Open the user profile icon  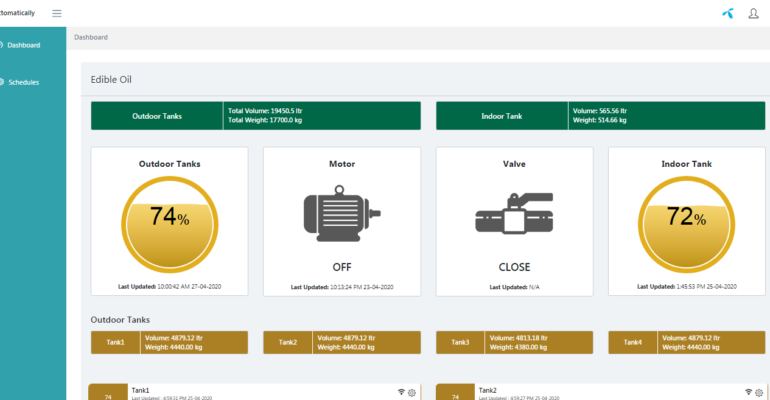click(753, 13)
